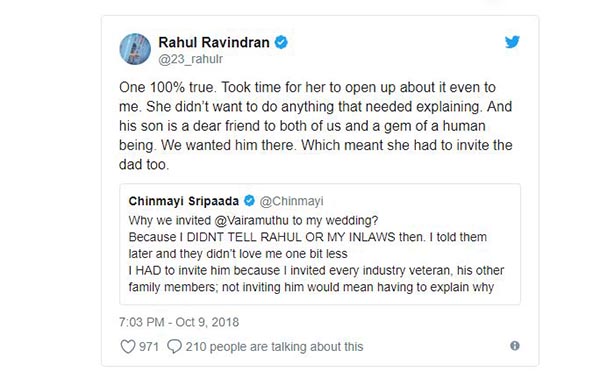Visit the @23_rahulr handle
The width and height of the screenshot is (600, 379).
(x=191, y=59)
